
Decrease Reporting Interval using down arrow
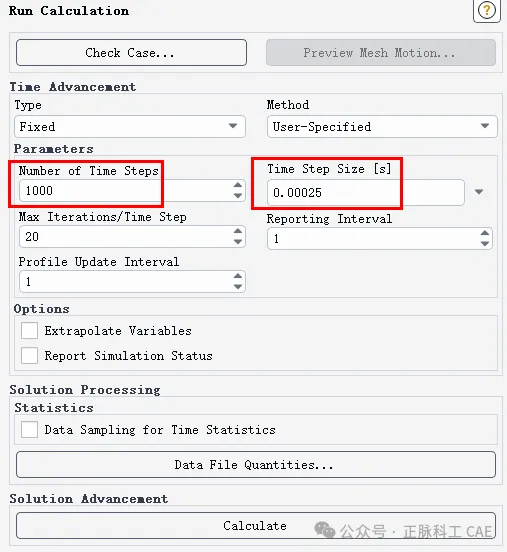point(485,244)
